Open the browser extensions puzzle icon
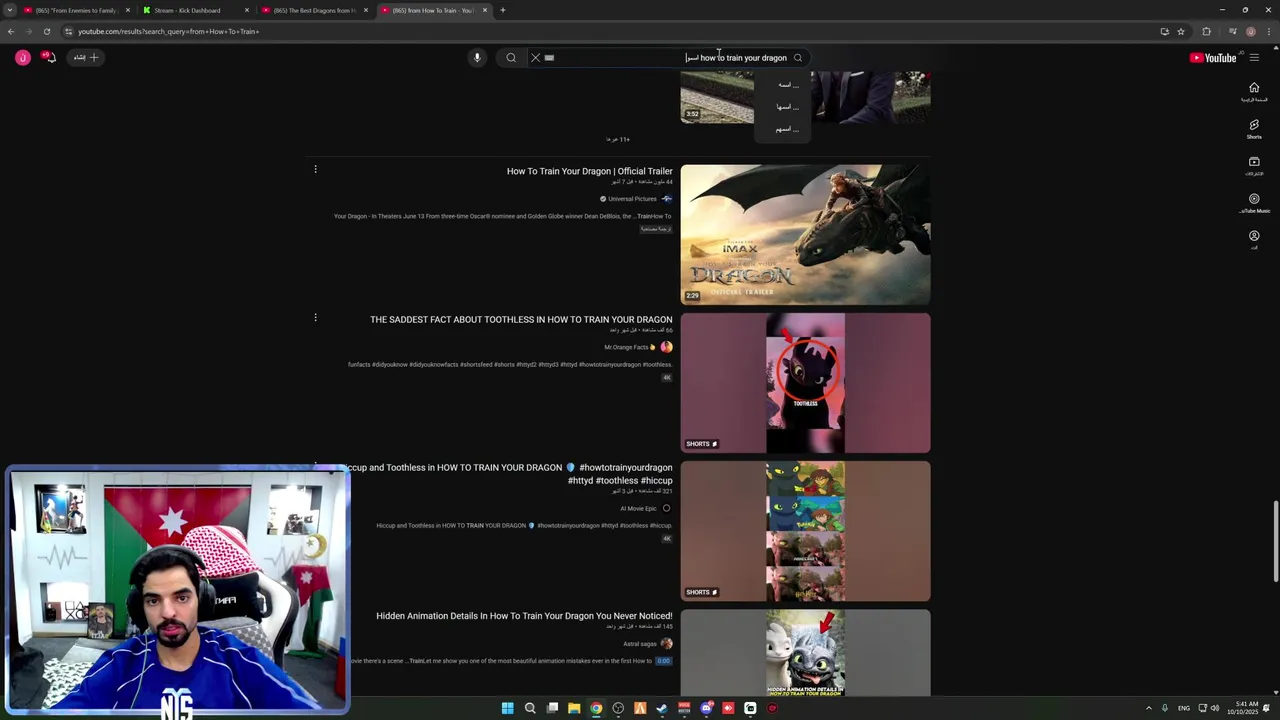 pos(1206,31)
